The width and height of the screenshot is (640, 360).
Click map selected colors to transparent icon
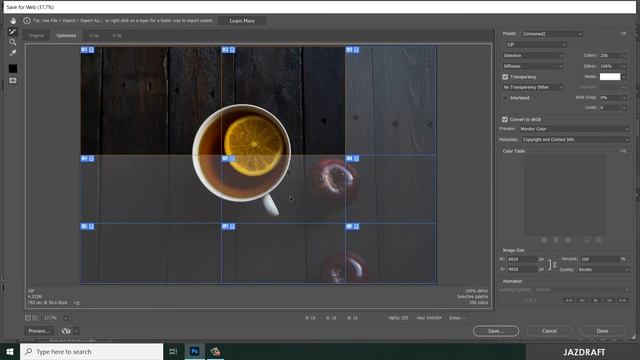[544, 240]
